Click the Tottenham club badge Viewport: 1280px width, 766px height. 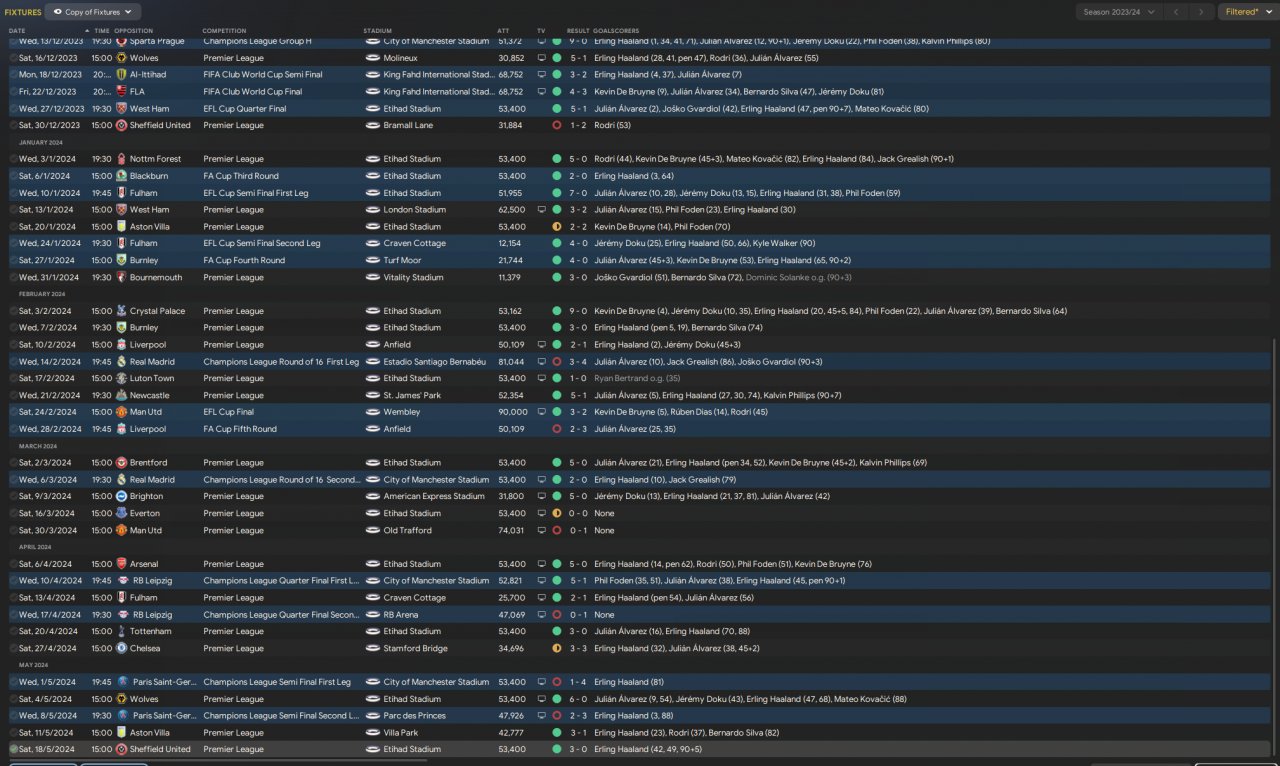[121, 632]
